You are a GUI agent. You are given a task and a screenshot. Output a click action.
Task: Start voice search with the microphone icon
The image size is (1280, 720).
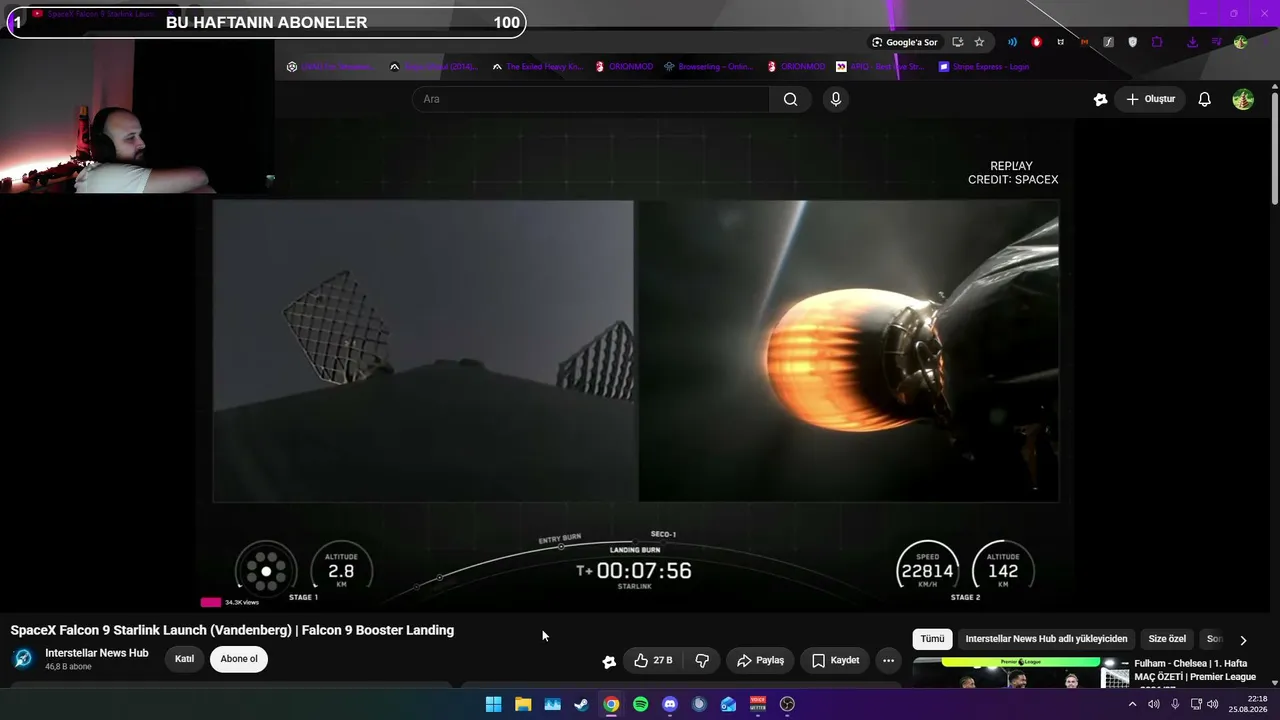coord(836,99)
